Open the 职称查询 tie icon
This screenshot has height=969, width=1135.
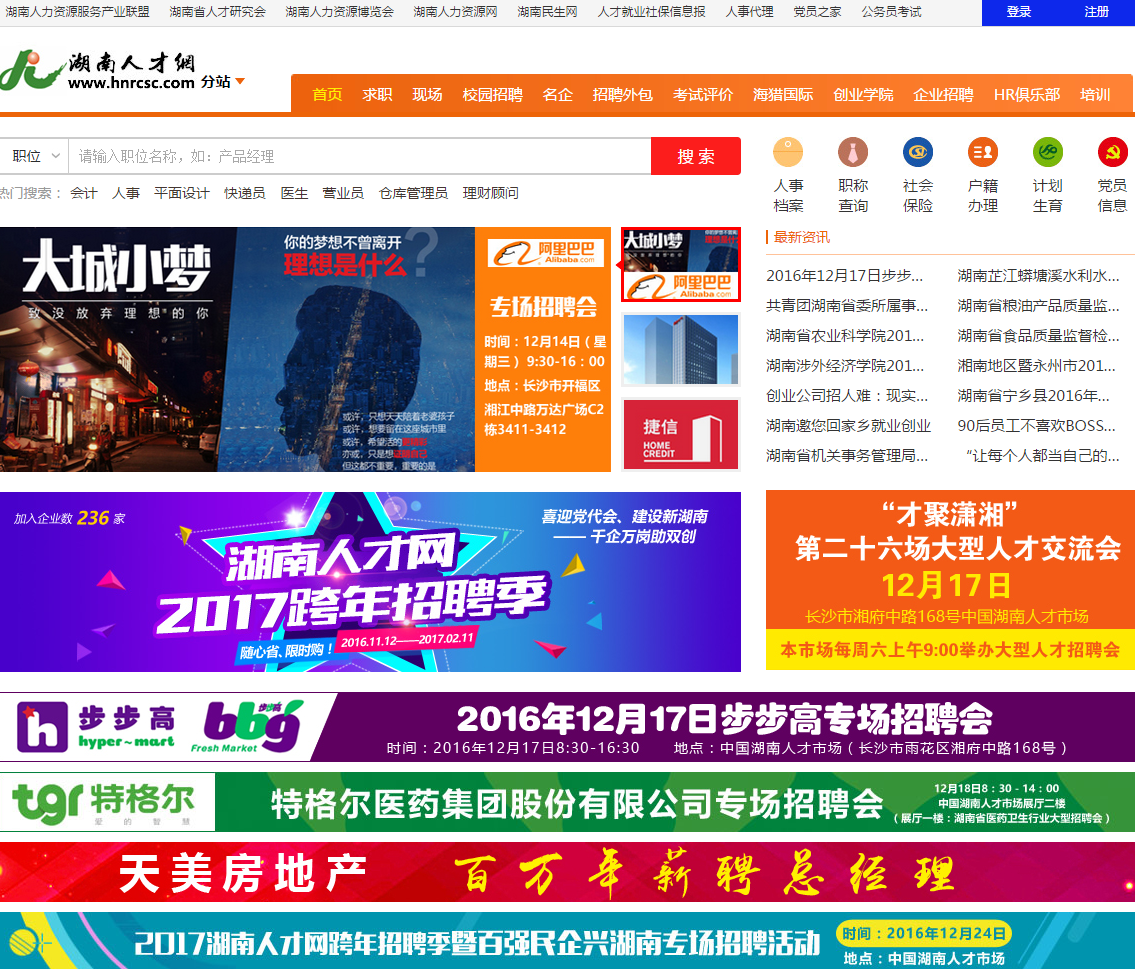pos(853,153)
